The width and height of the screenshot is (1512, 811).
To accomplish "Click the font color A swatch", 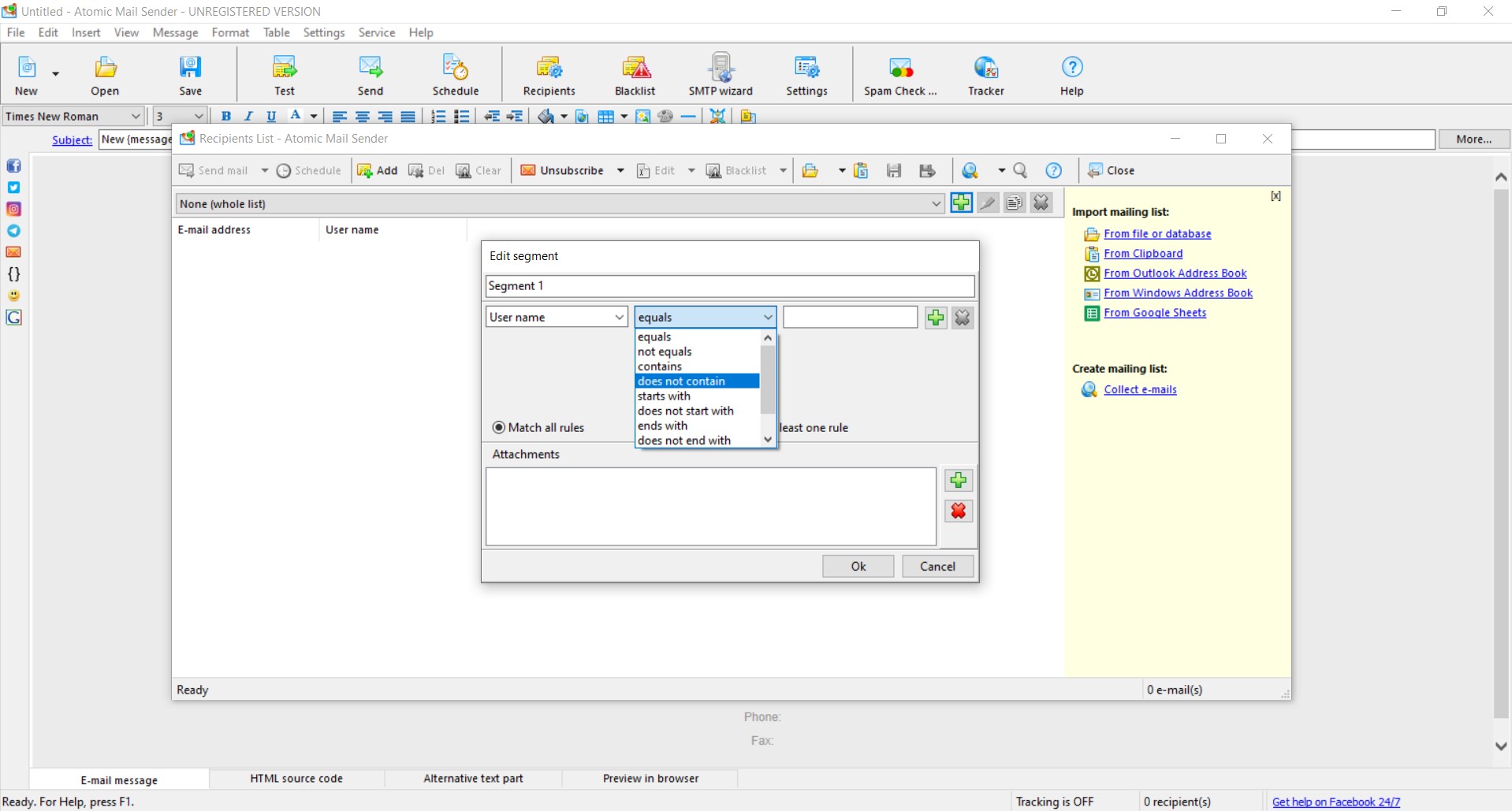I will [x=296, y=116].
